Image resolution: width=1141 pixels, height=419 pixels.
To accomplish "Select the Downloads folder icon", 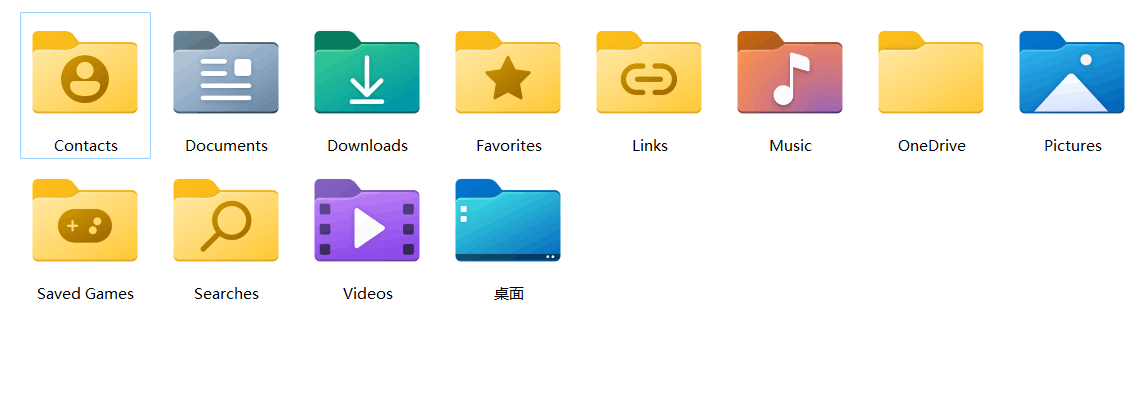I will (367, 72).
